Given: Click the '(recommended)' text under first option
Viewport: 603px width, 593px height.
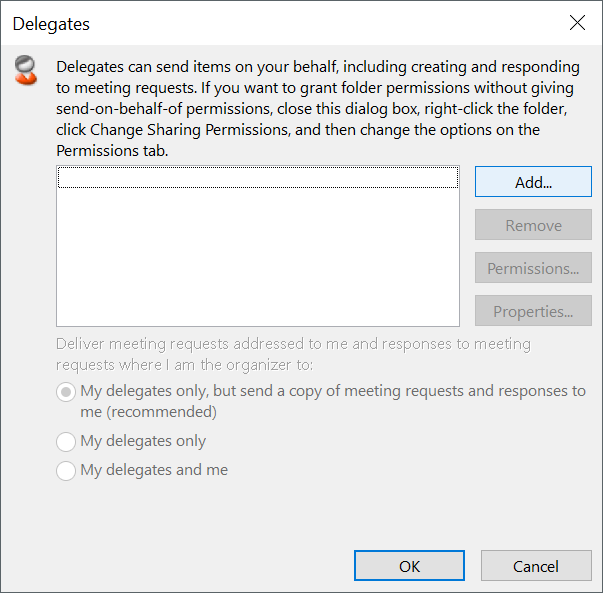Looking at the screenshot, I should 162,412.
